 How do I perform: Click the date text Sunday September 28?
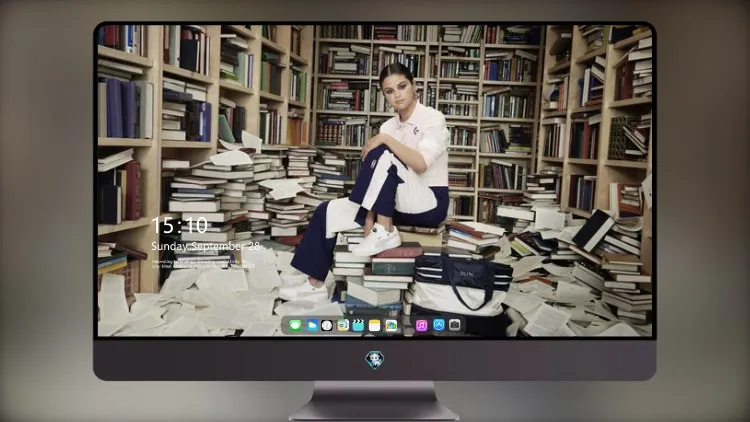tap(206, 246)
